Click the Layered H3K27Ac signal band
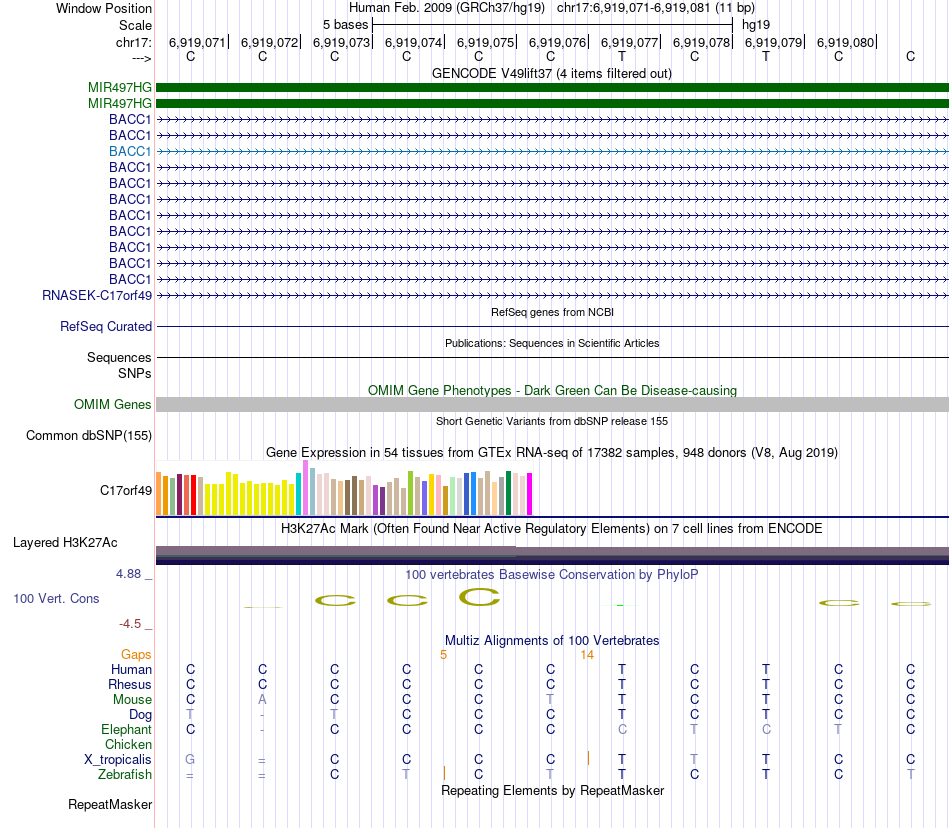The height and width of the screenshot is (828, 950). (553, 555)
